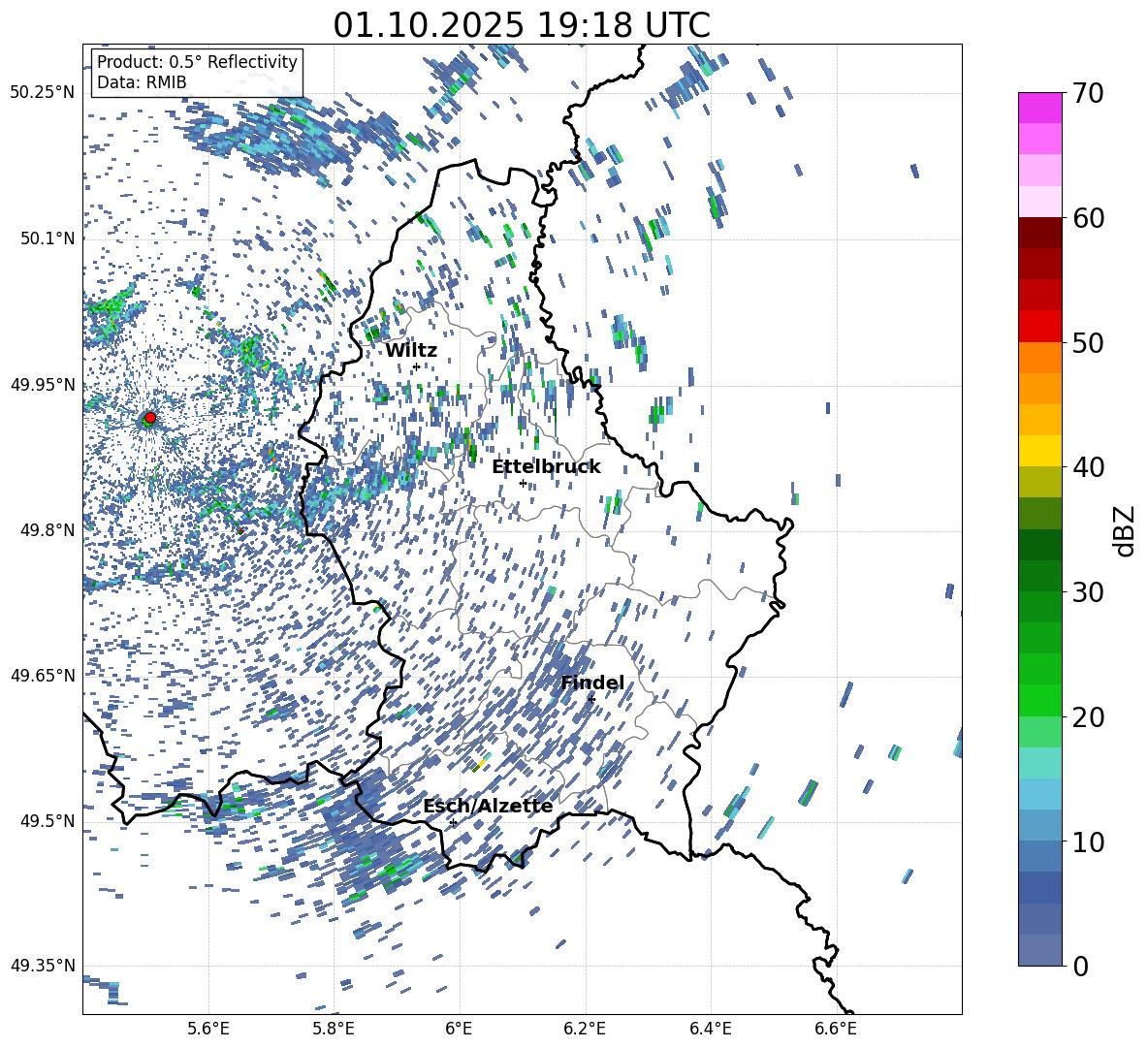Click the Findel station cross marker
This screenshot has width=1148, height=1048.
[591, 700]
